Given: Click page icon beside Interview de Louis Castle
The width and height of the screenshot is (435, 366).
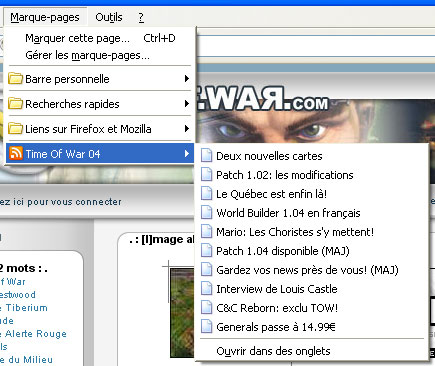Looking at the screenshot, I should [207, 289].
